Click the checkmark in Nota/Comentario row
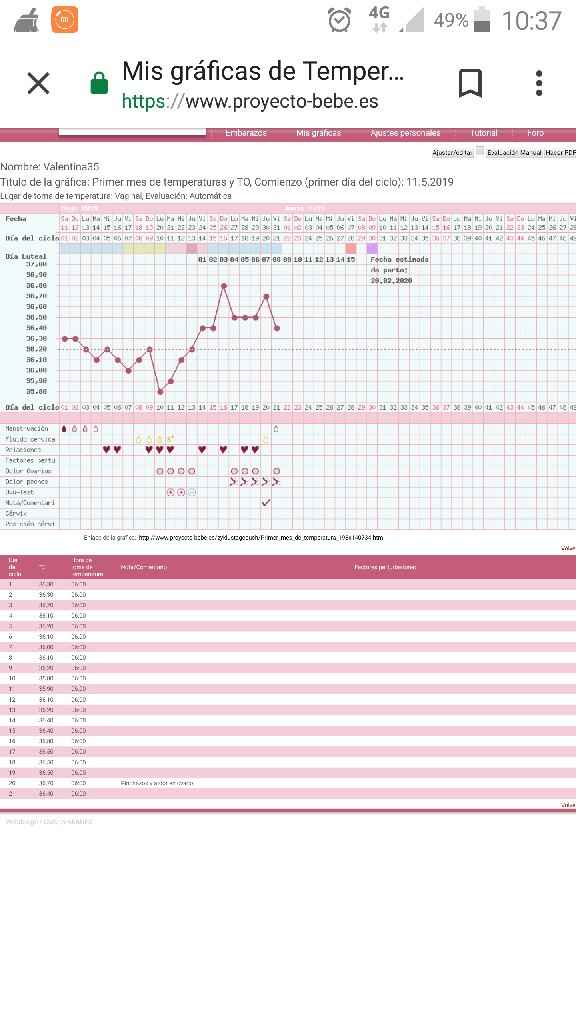The height and width of the screenshot is (1024, 576). (x=266, y=503)
